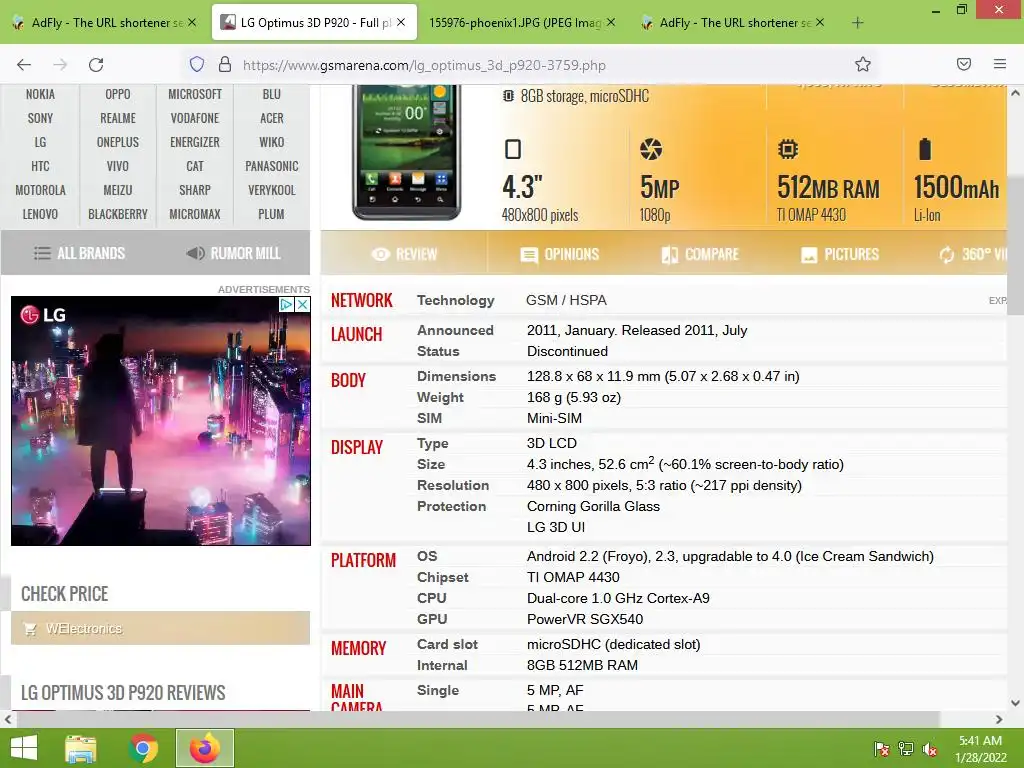This screenshot has height=768, width=1024.
Task: Launch Chrome from the taskbar
Action: click(143, 748)
